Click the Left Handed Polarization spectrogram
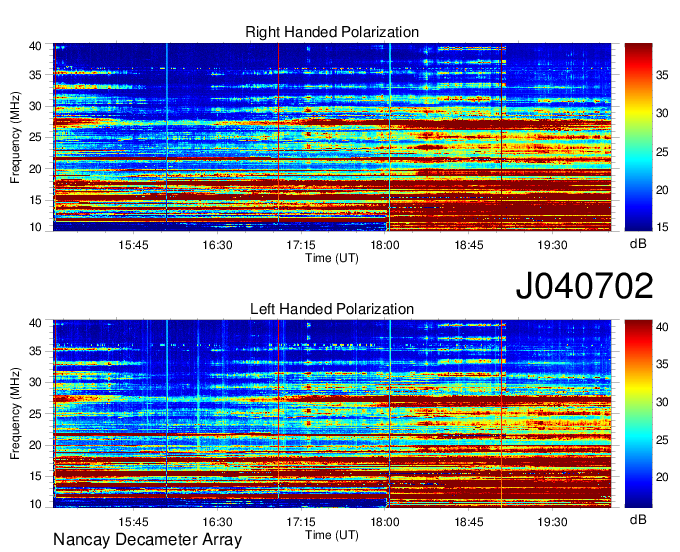This screenshot has width=680, height=552. coord(332,414)
